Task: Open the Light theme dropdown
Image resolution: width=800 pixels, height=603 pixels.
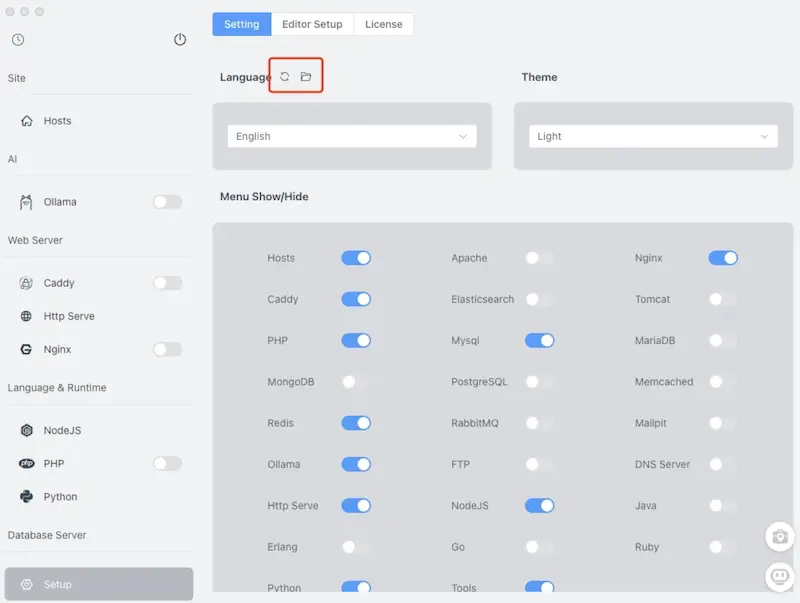Action: (653, 137)
